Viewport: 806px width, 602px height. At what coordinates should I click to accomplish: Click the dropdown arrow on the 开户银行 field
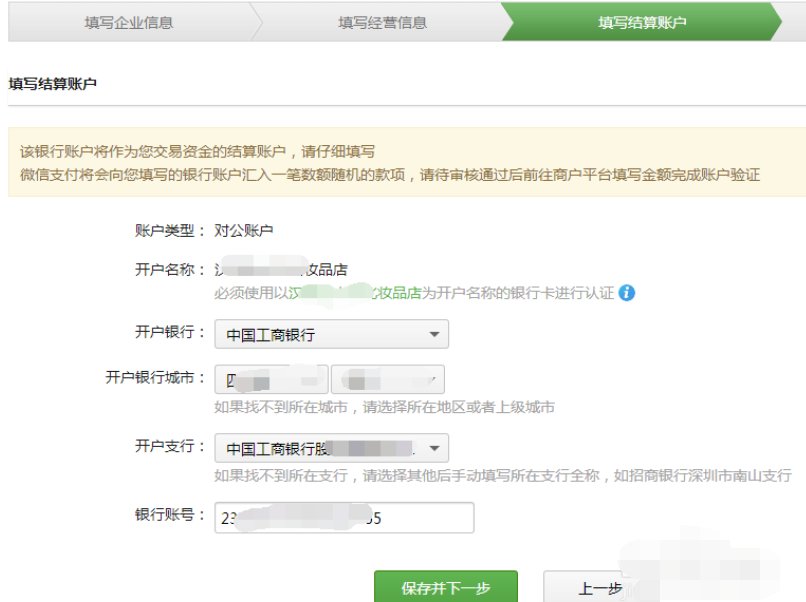point(433,334)
